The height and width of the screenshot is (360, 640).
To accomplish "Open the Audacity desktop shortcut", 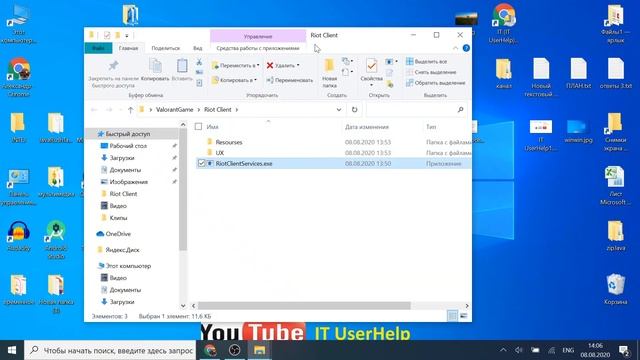I will click(18, 236).
